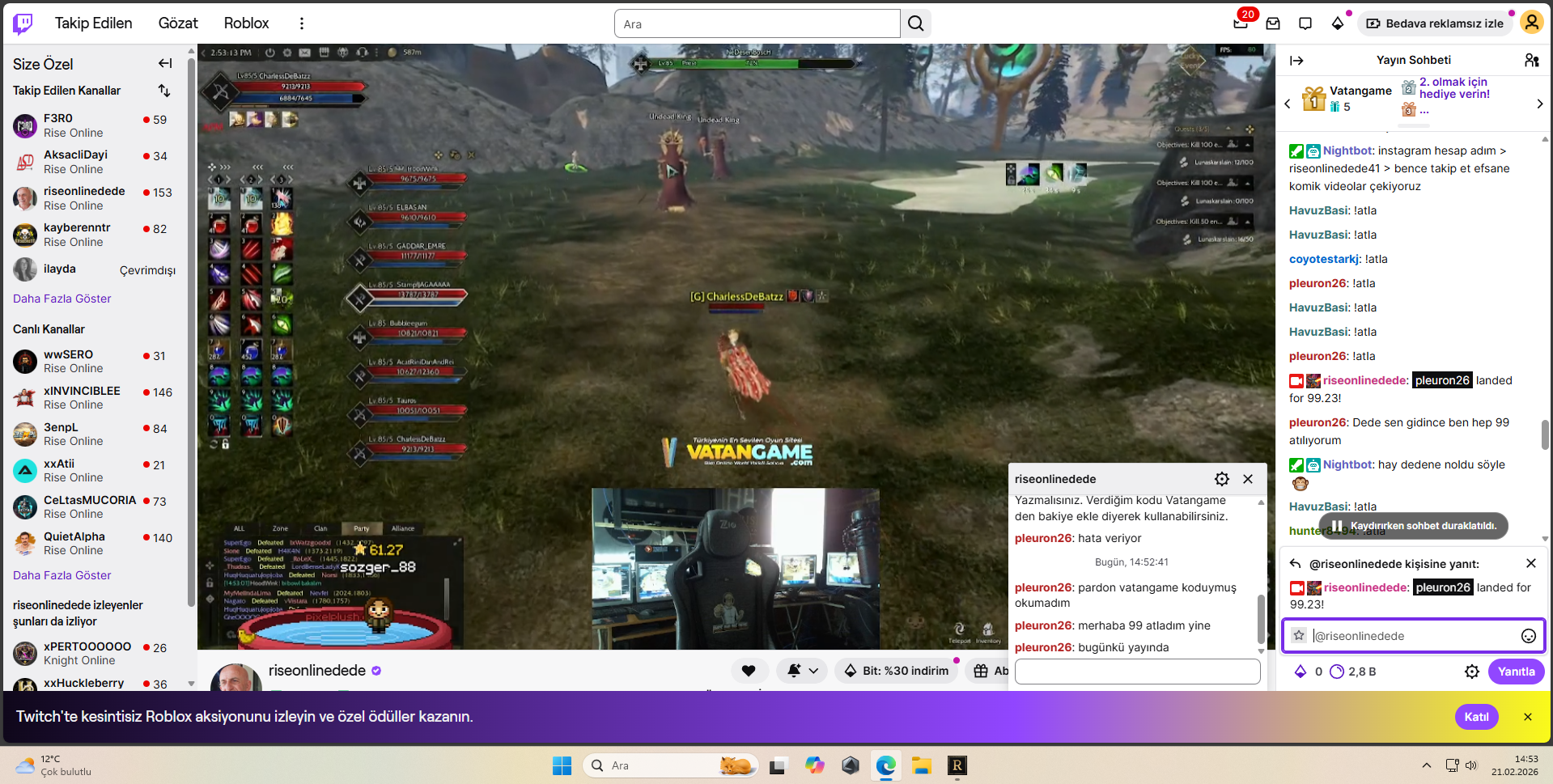Click Daha Fazla Göster under followed channels
Screen dimensions: 1553x784
pos(62,299)
